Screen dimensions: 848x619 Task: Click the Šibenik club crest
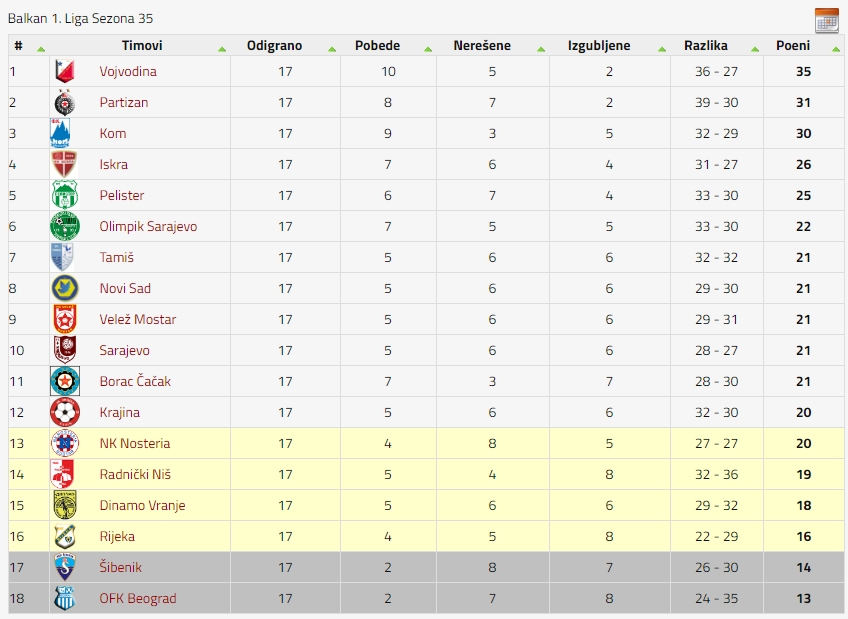click(64, 567)
